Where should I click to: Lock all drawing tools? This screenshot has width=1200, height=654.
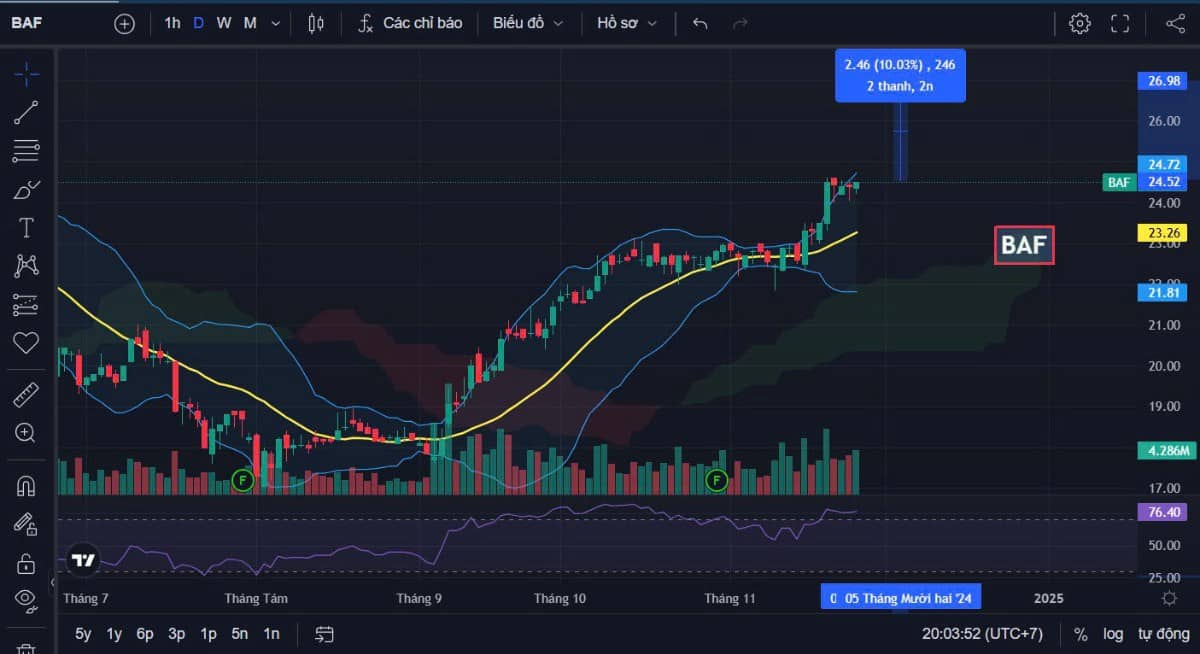pyautogui.click(x=27, y=563)
